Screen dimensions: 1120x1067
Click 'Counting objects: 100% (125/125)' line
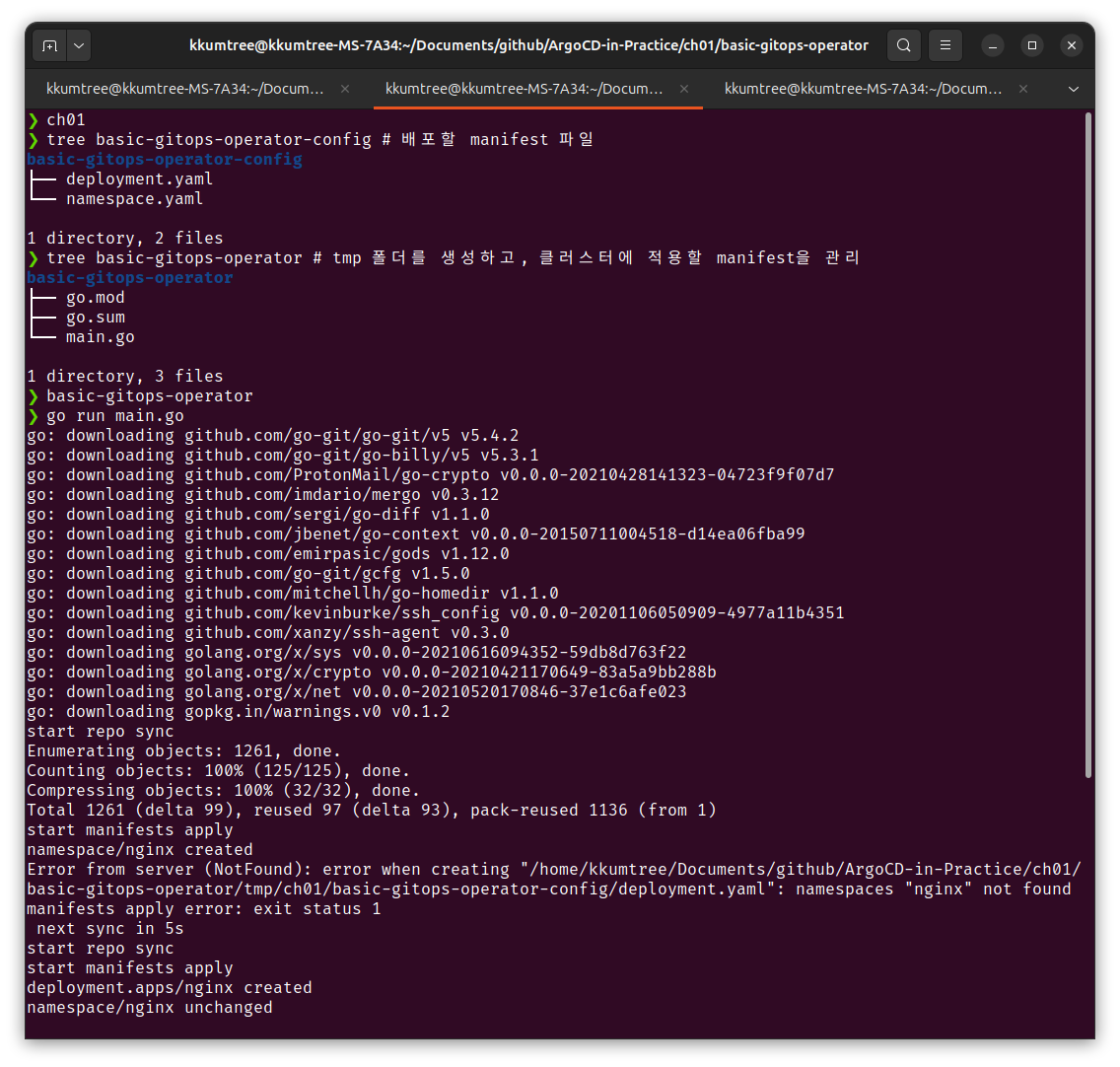click(219, 770)
